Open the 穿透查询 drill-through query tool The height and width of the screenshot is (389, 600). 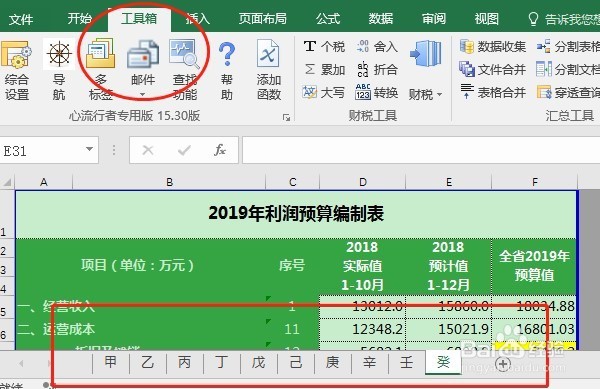coord(568,93)
